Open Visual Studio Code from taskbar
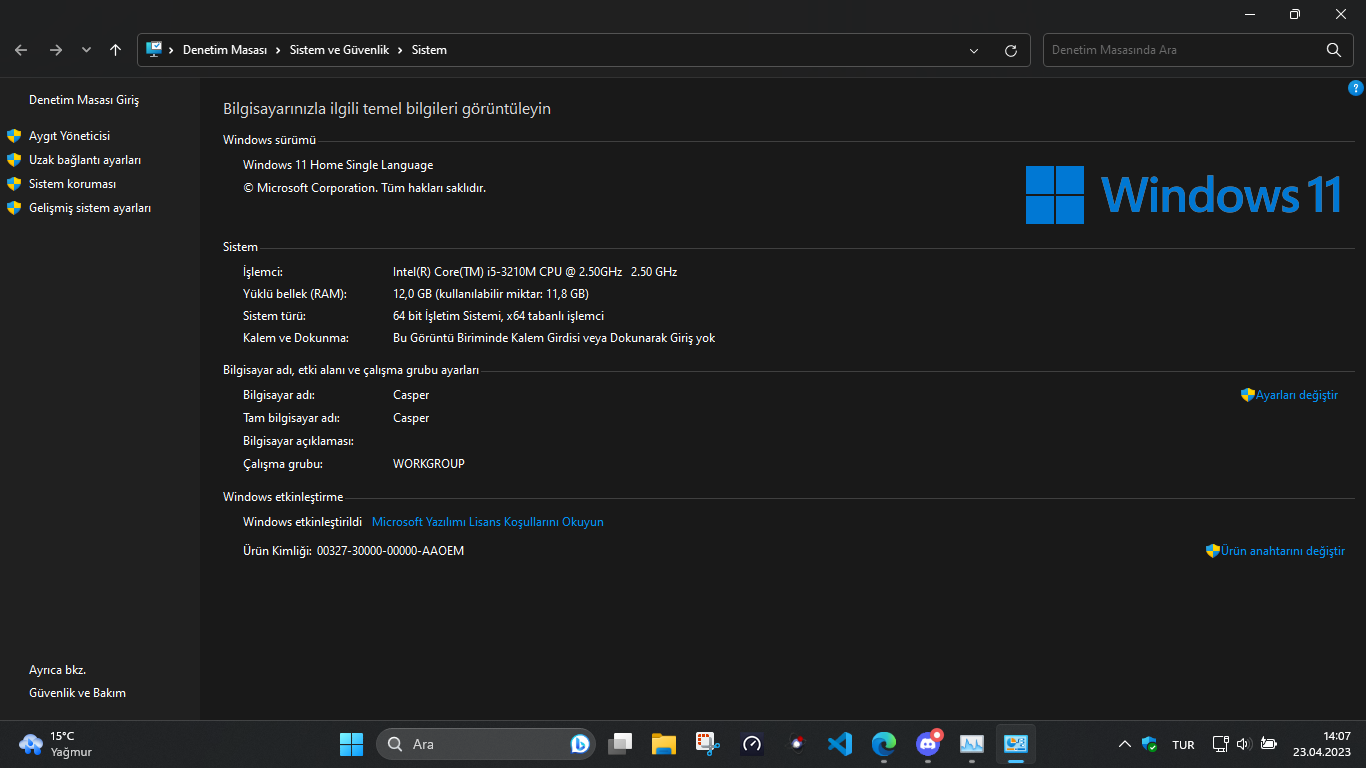 [x=840, y=744]
